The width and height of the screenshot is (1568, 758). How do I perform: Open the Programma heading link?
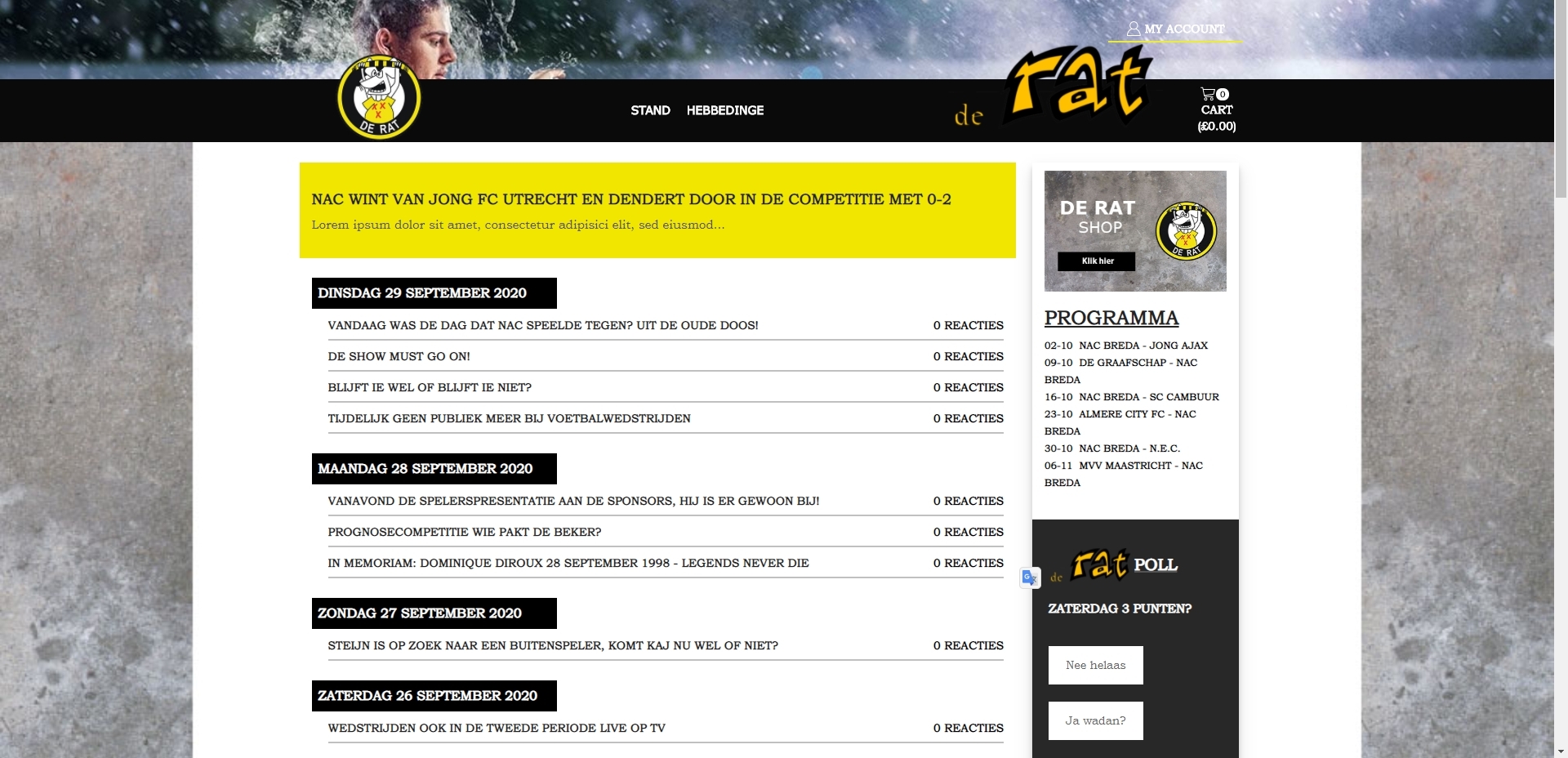1111,318
